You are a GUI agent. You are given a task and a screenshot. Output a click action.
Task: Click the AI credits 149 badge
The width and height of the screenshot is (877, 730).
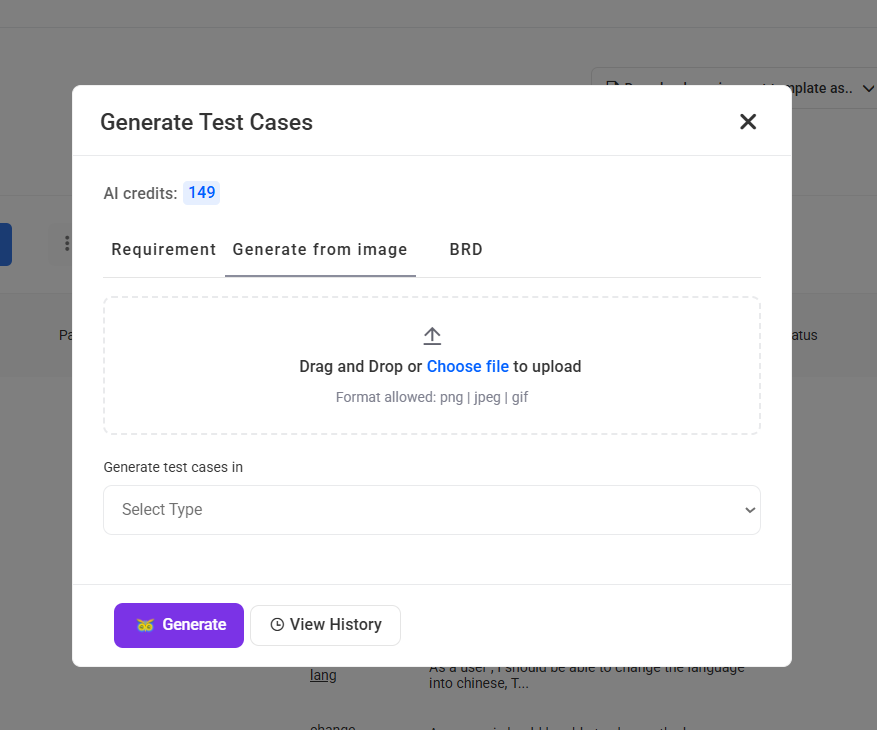click(201, 193)
